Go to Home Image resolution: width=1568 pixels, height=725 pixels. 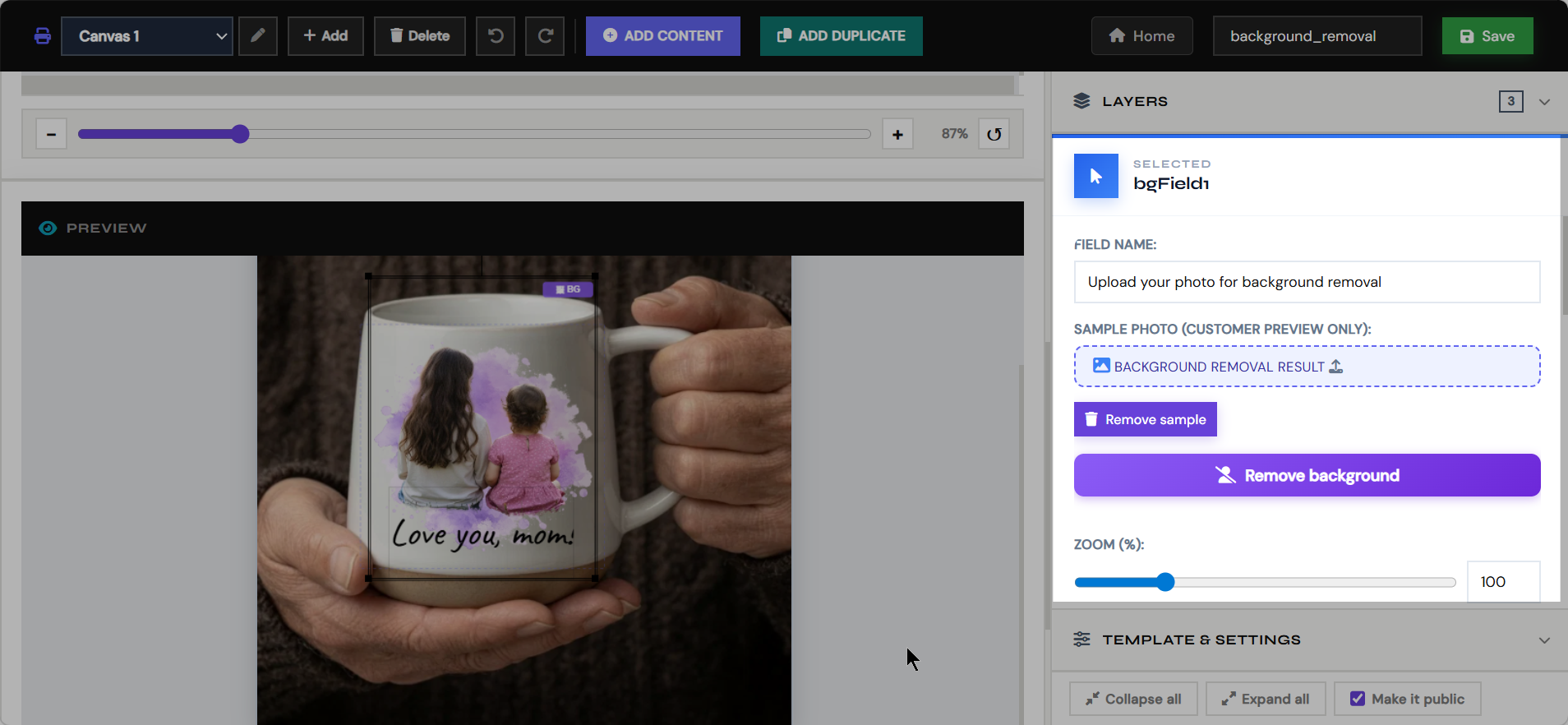1142,36
